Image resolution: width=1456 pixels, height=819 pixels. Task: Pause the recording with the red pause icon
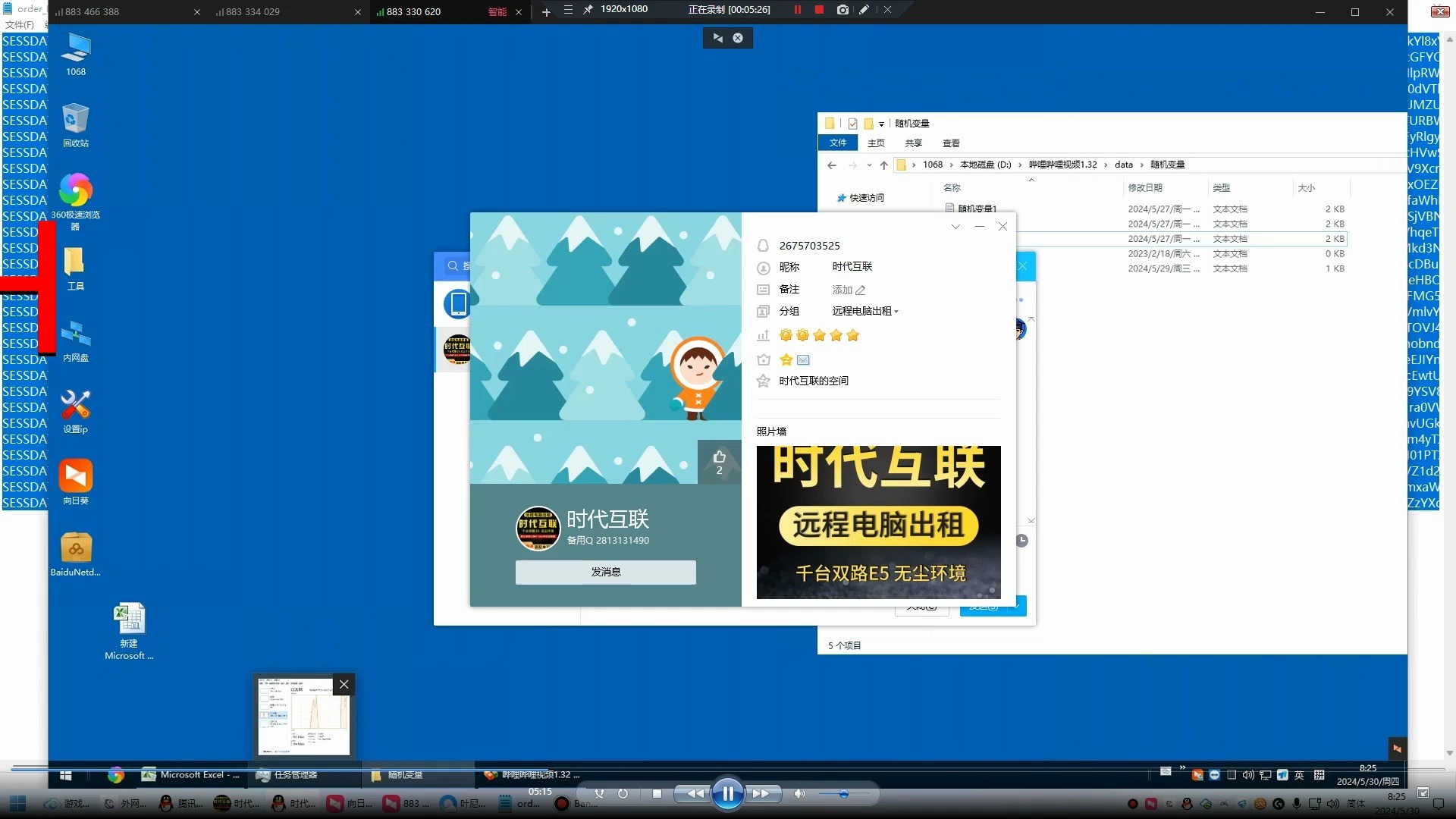(798, 10)
